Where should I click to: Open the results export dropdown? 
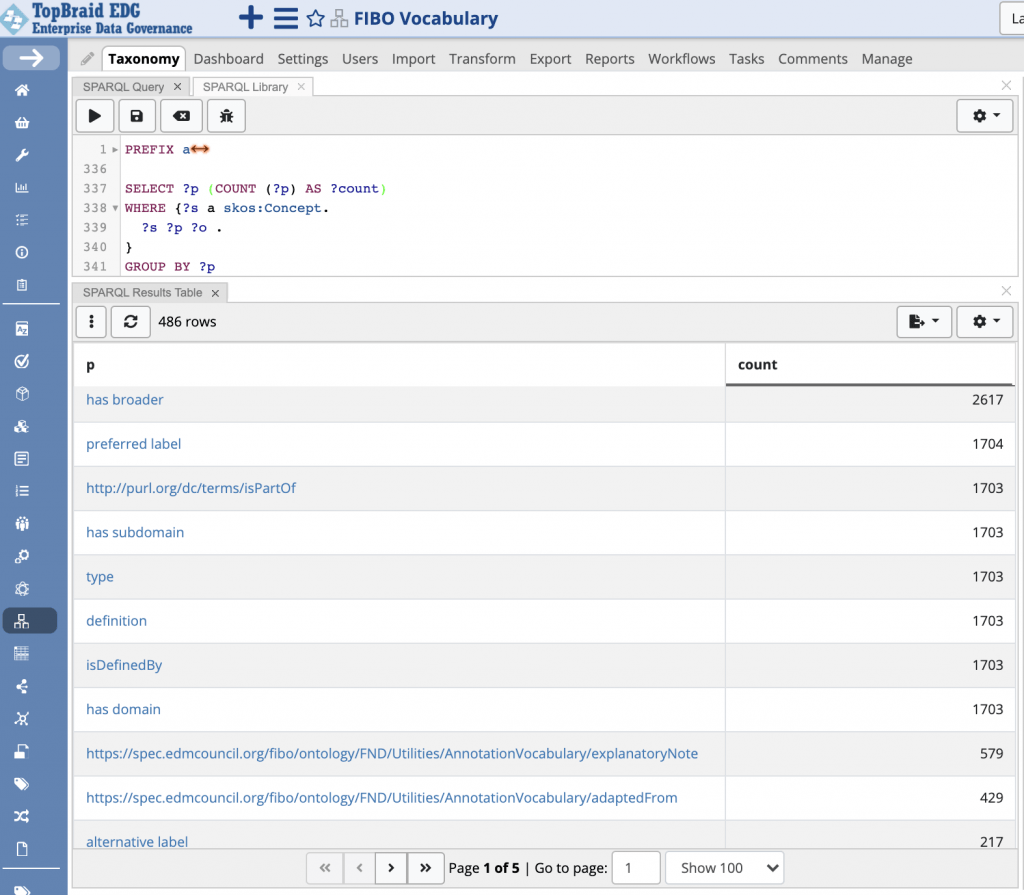924,321
